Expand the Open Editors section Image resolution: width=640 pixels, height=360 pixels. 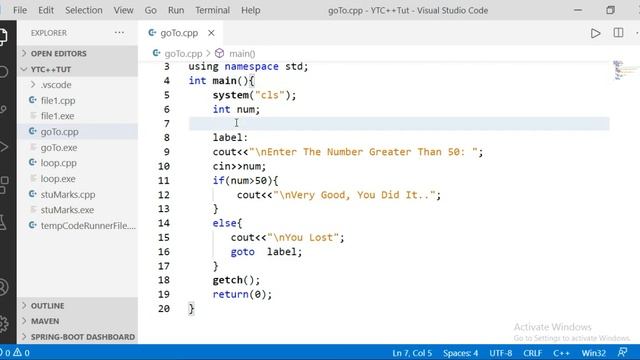click(x=78, y=53)
